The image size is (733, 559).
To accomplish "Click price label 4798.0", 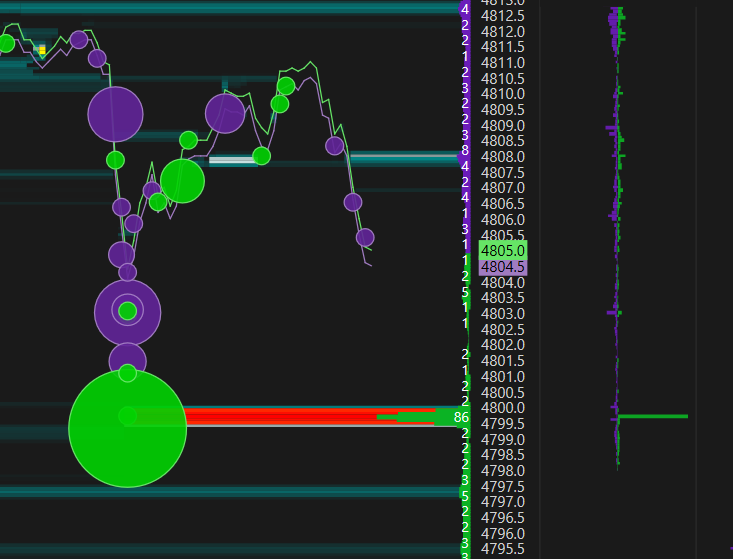I will [503, 471].
